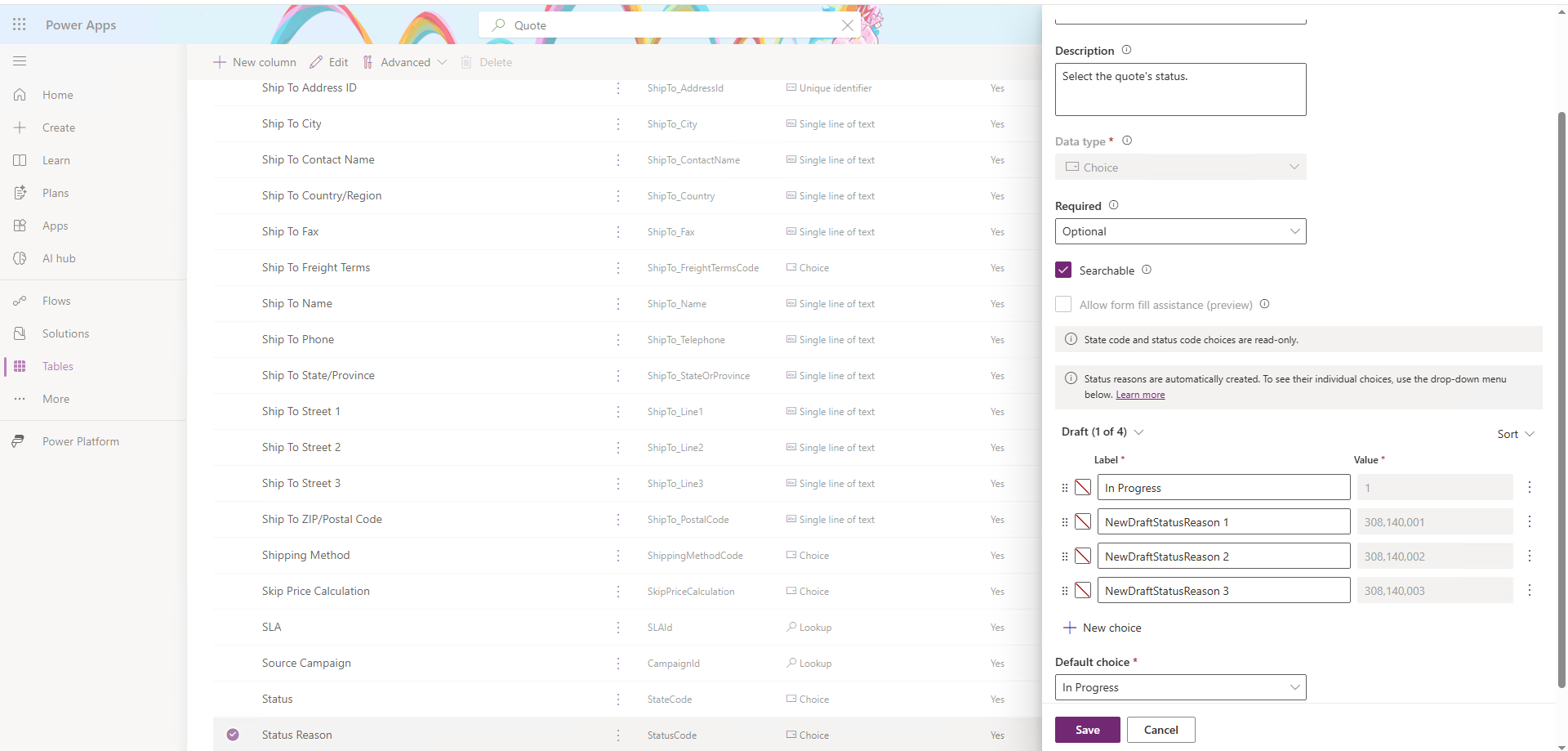Click the Flows sidebar icon
The height and width of the screenshot is (751, 1568).
click(20, 301)
